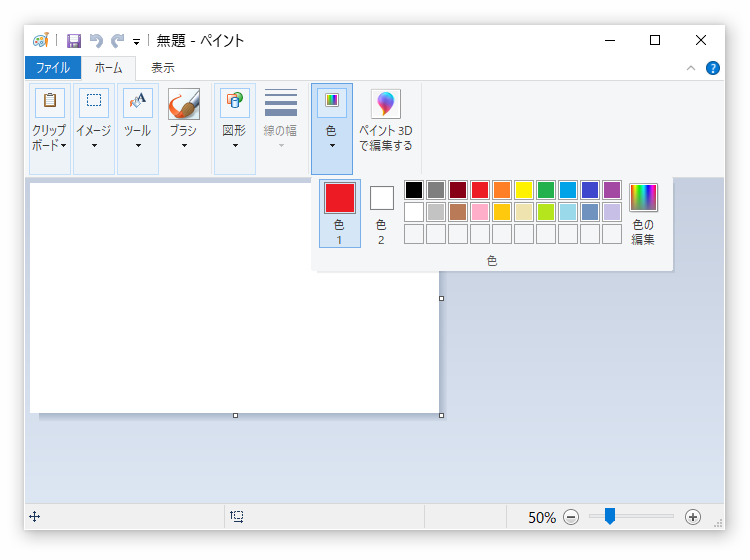The height and width of the screenshot is (560, 750).
Task: Pick the light yellow cream swatch
Action: 524,212
